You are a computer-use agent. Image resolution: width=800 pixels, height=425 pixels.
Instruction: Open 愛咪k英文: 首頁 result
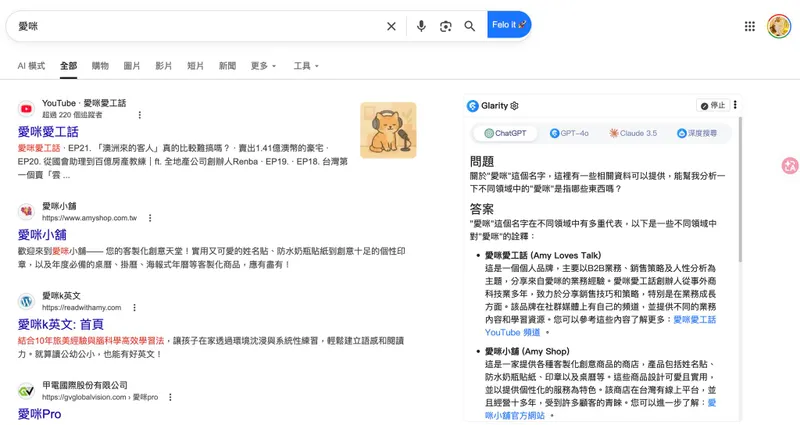coord(61,324)
